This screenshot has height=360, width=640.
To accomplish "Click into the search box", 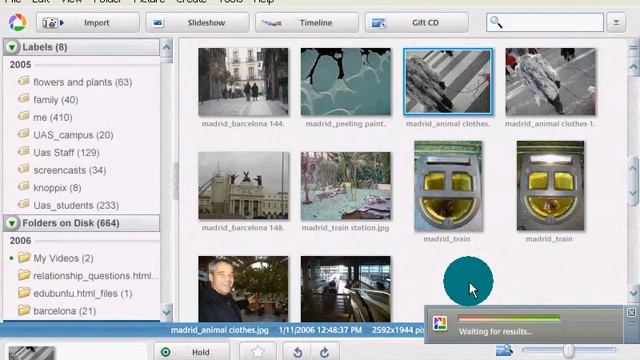I will point(545,22).
